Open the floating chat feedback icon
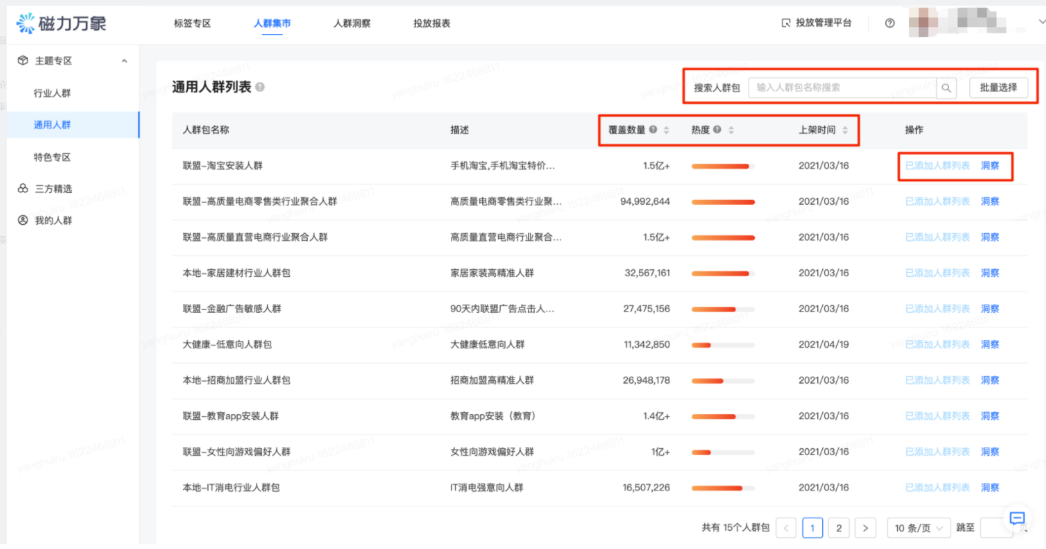The width and height of the screenshot is (1046, 549). (1017, 518)
